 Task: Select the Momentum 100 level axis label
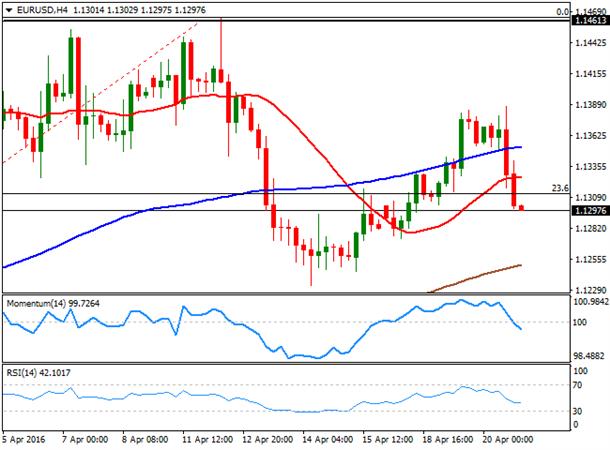pos(580,322)
